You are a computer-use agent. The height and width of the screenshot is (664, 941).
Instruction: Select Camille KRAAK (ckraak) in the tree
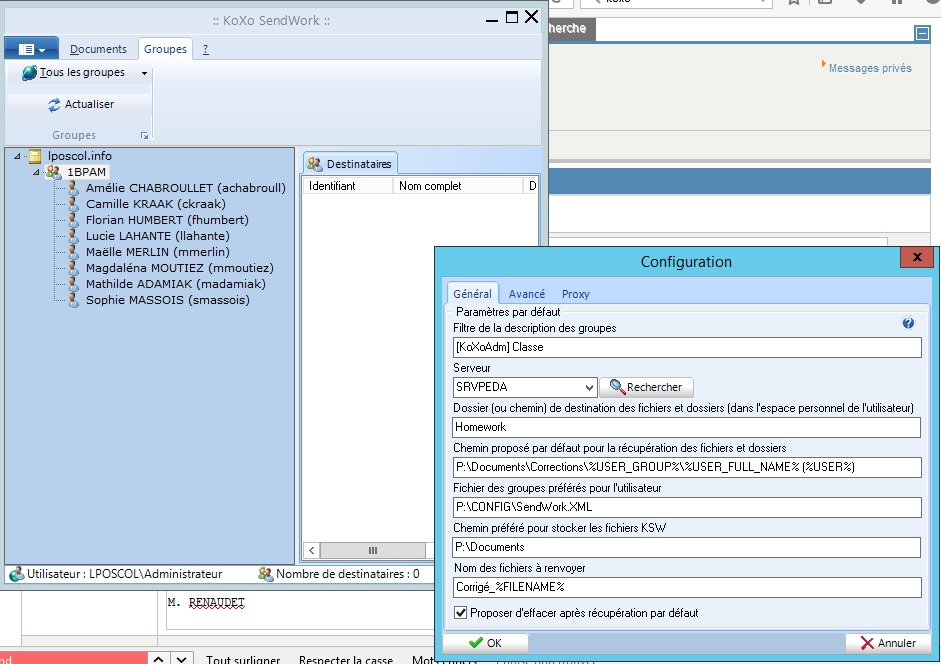click(155, 204)
